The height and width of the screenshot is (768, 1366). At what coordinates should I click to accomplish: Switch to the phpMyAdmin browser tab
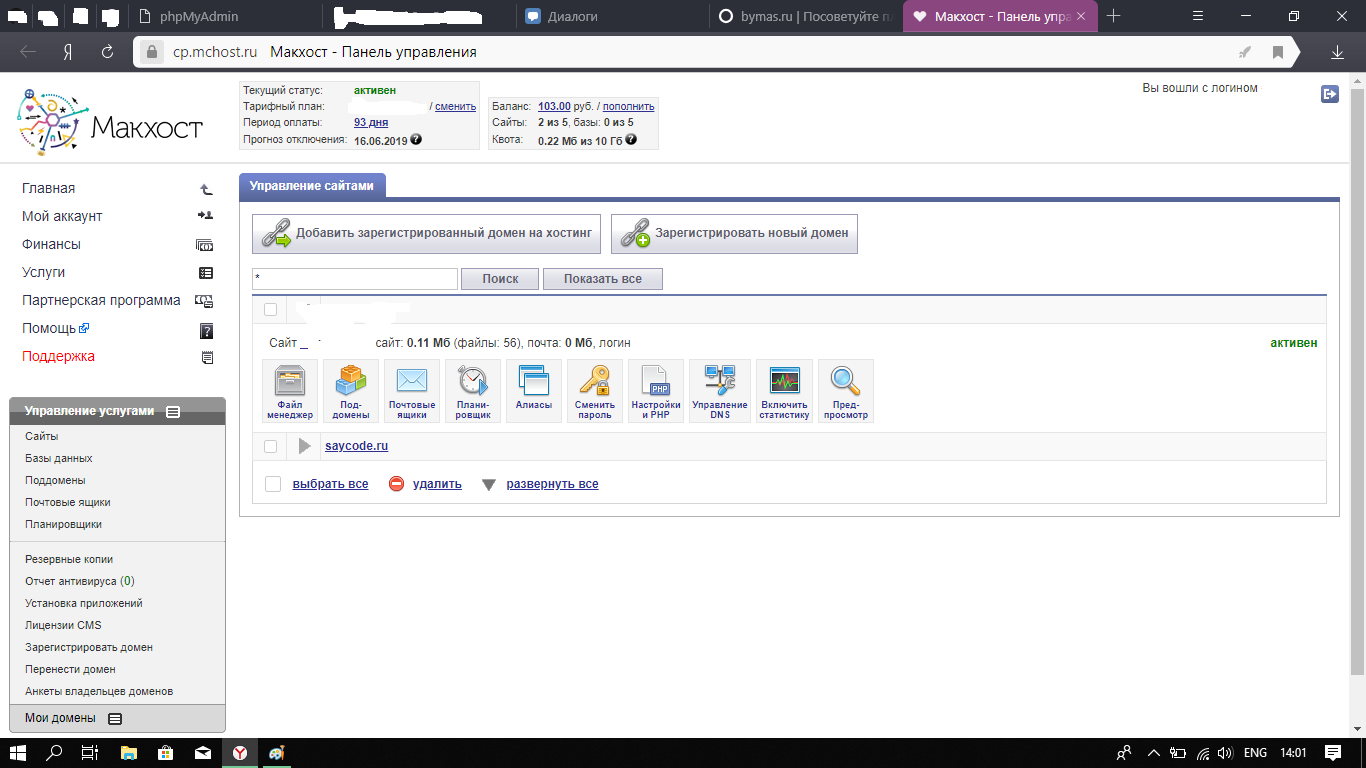point(198,16)
